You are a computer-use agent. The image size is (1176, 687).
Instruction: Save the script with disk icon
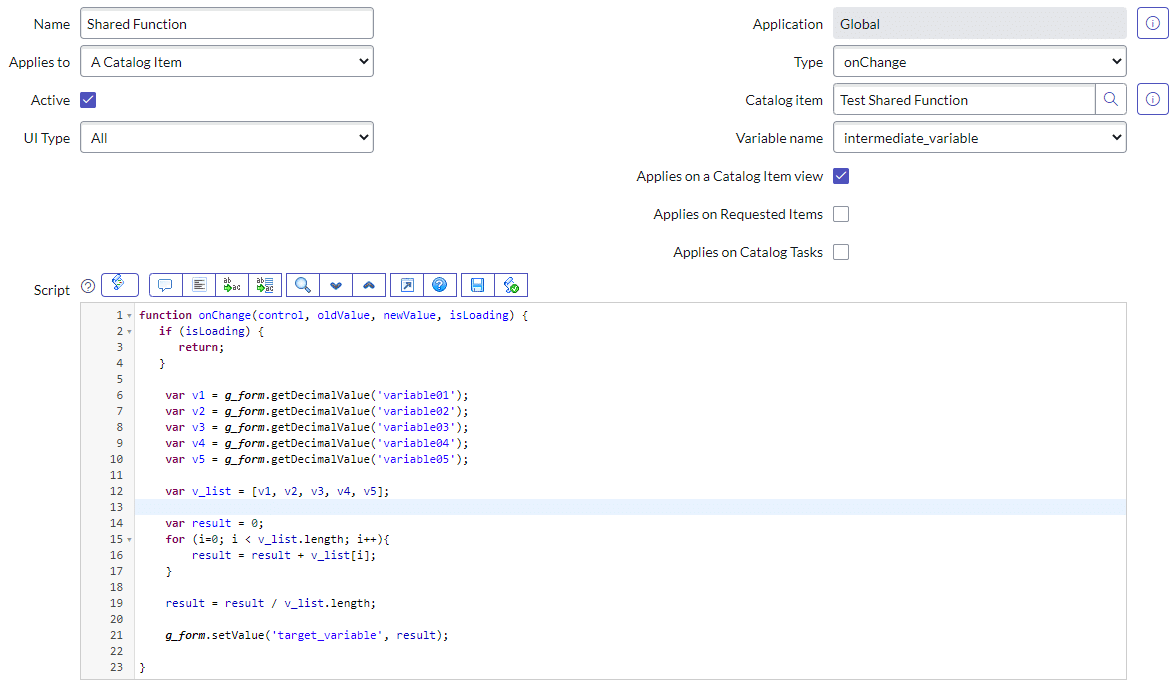pyautogui.click(x=478, y=285)
